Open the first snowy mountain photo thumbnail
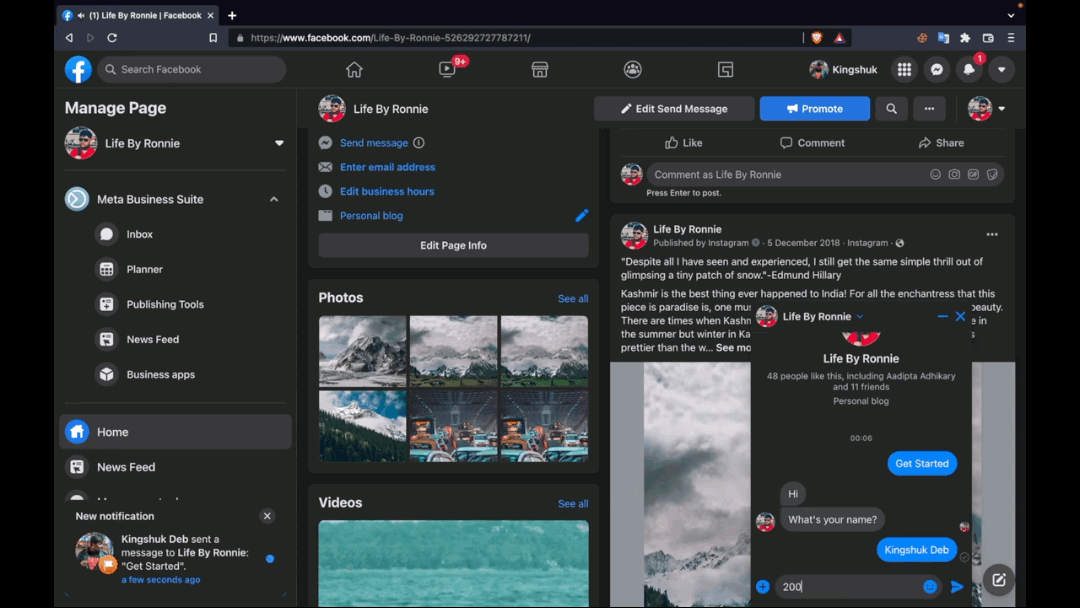Image resolution: width=1080 pixels, height=608 pixels. coord(362,351)
